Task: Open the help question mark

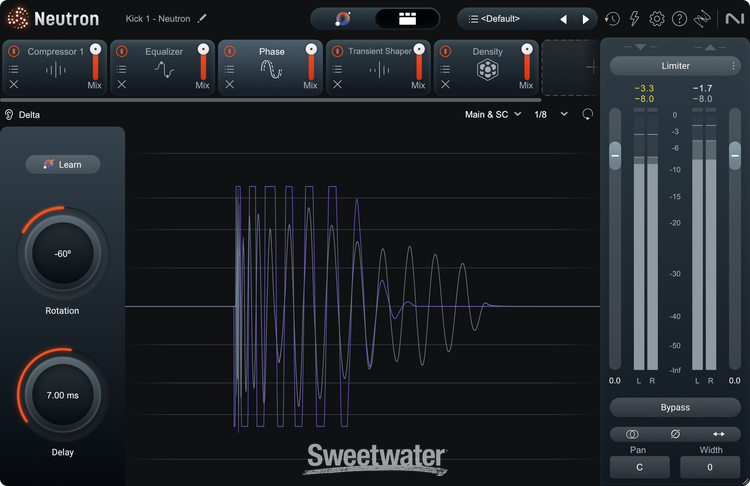Action: [679, 19]
